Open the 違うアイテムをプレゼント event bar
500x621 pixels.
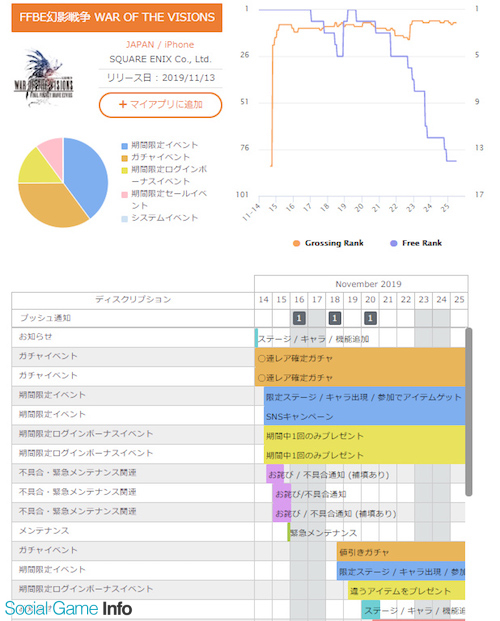[406, 591]
